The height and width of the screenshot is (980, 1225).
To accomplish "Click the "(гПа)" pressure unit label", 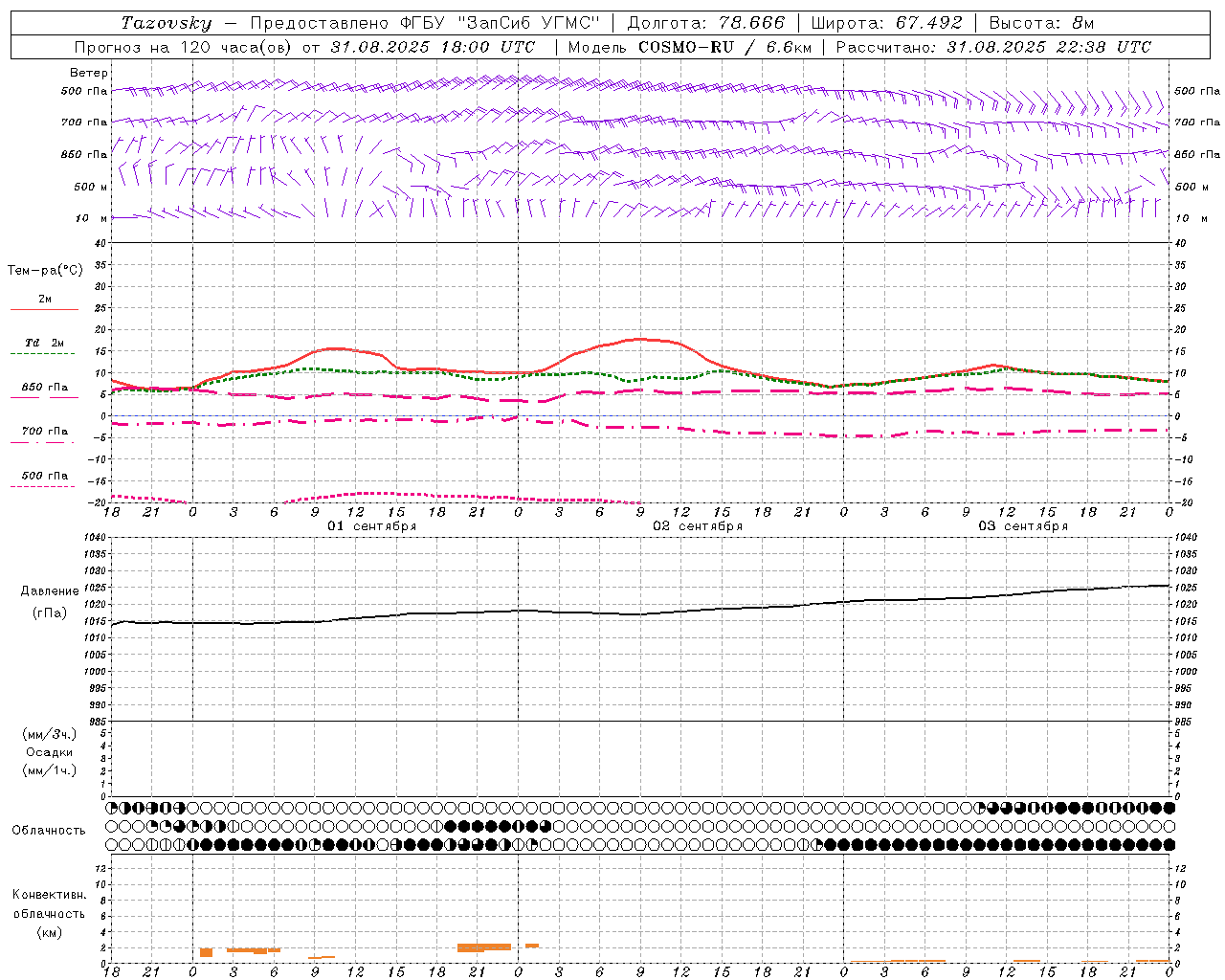I will click(49, 613).
